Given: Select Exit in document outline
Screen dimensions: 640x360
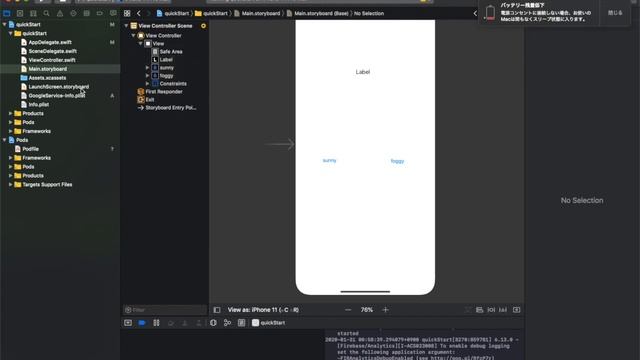Looking at the screenshot, I should [x=150, y=100].
